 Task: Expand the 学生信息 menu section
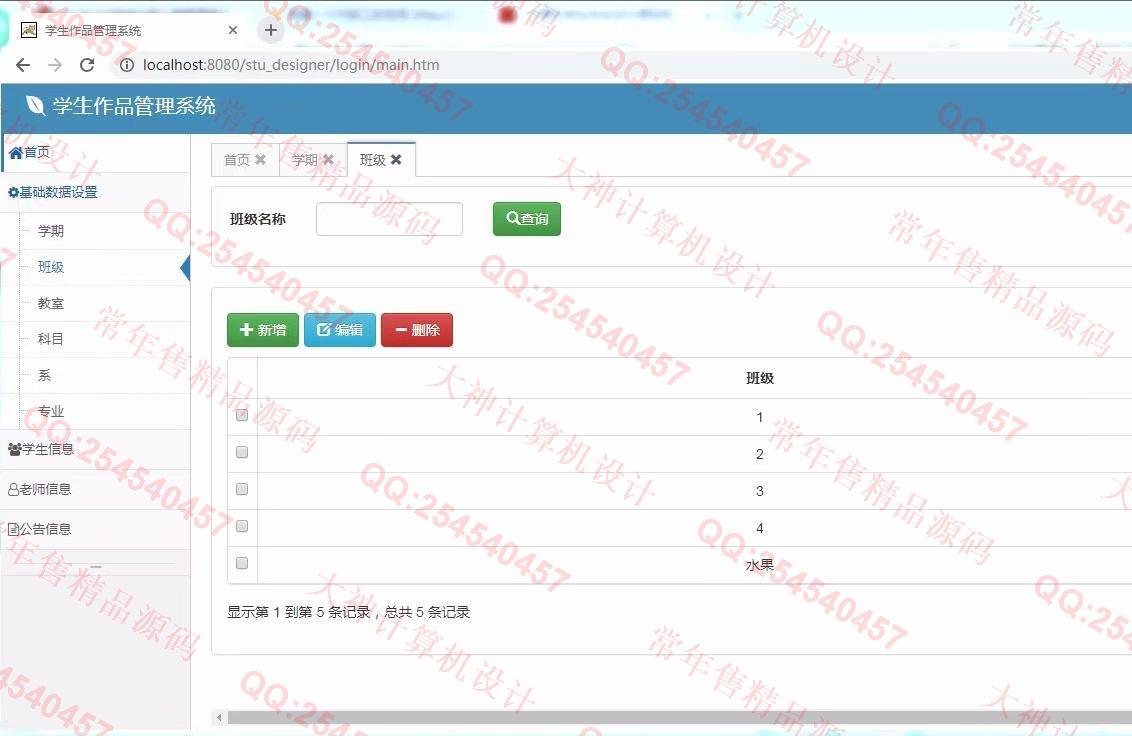(x=95, y=449)
